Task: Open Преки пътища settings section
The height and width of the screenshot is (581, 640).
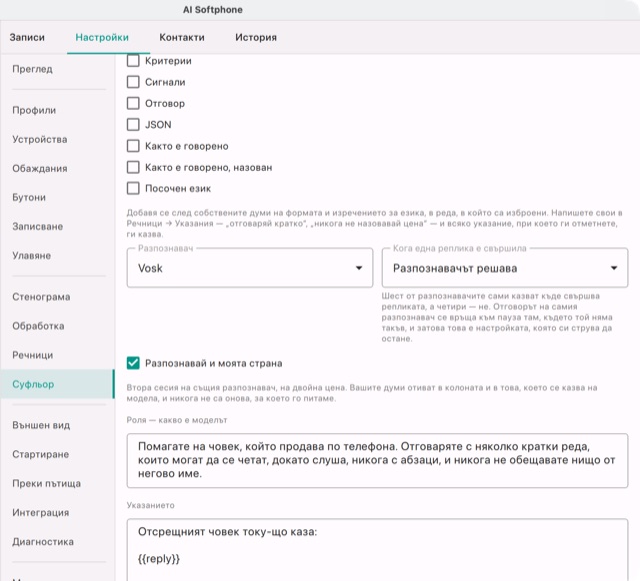Action: pos(57,483)
